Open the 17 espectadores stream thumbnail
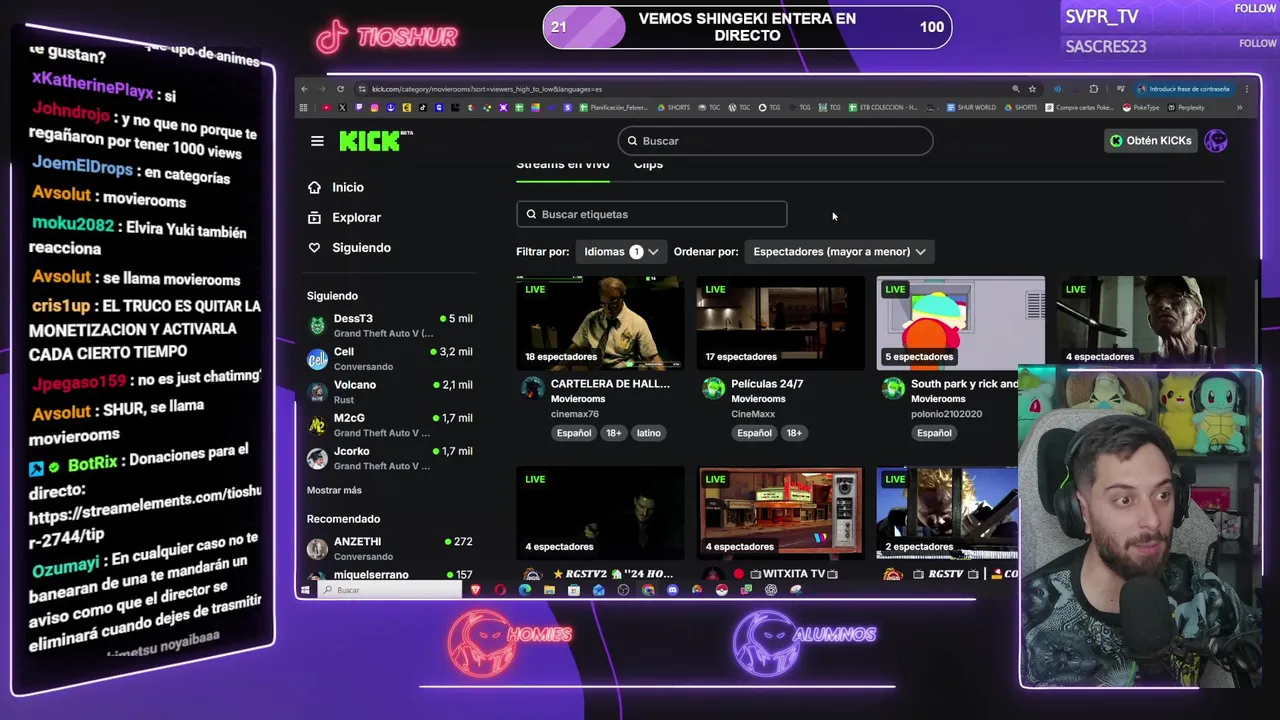This screenshot has width=1280, height=720. [x=780, y=323]
